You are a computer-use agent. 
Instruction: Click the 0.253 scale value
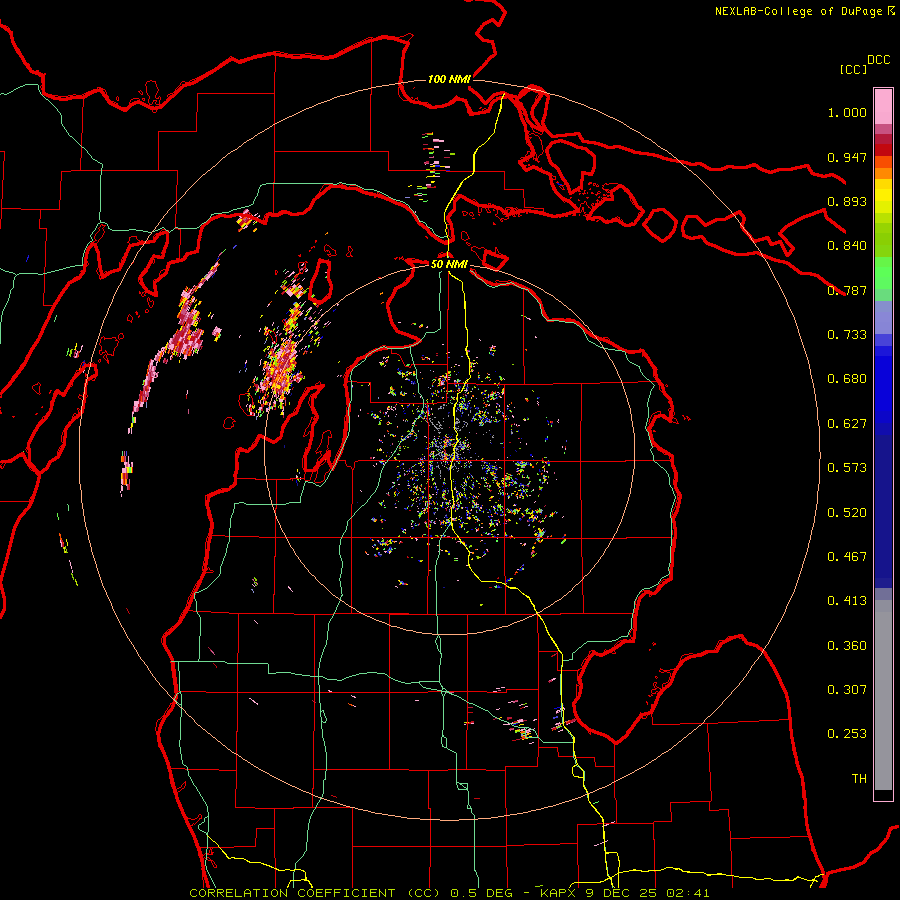pos(847,734)
